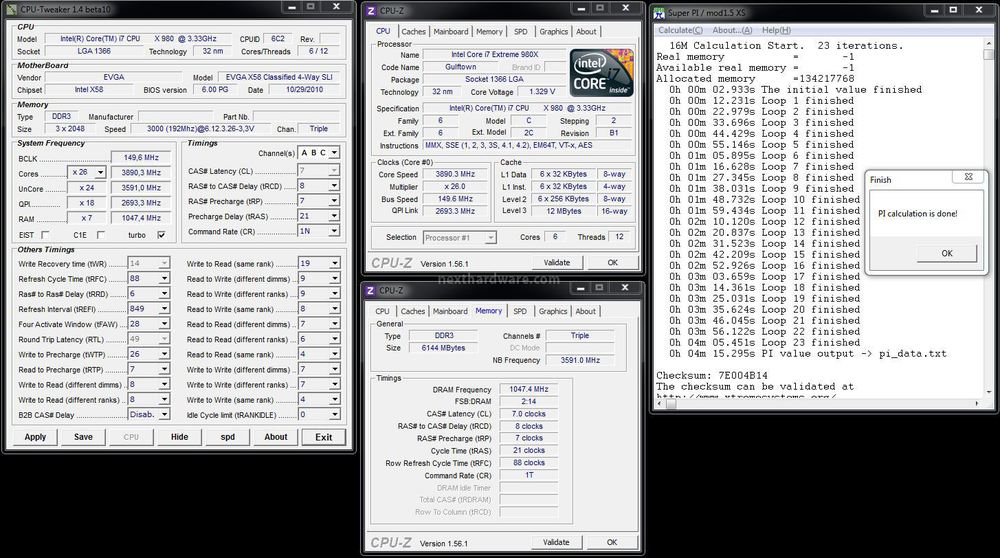The width and height of the screenshot is (1000, 558).
Task: Click the BCLK 149,6 MHz field
Action: click(141, 158)
